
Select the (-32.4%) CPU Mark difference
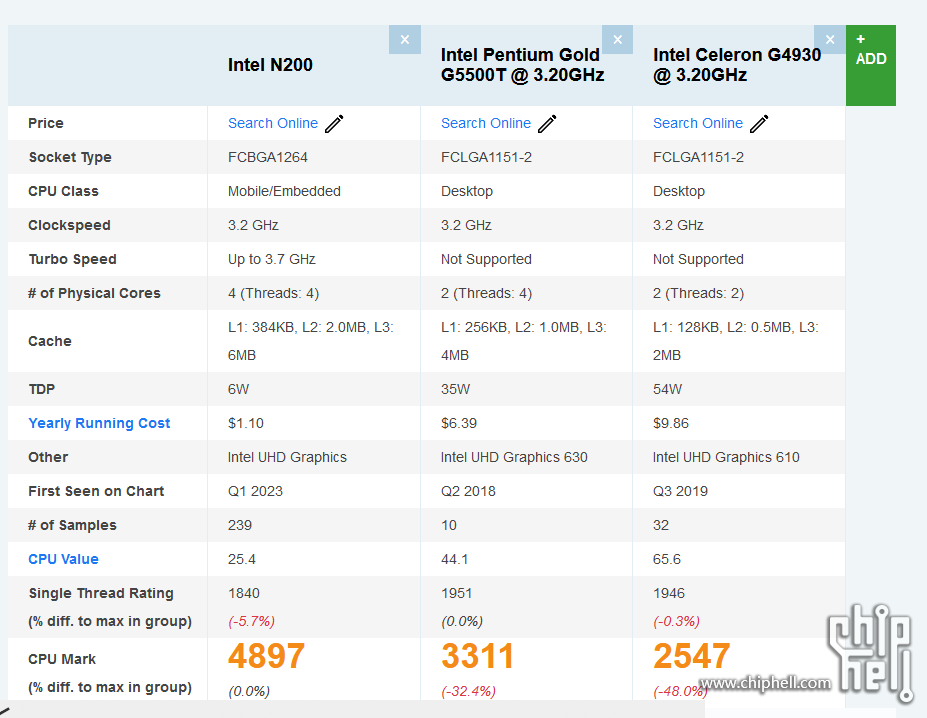468,691
